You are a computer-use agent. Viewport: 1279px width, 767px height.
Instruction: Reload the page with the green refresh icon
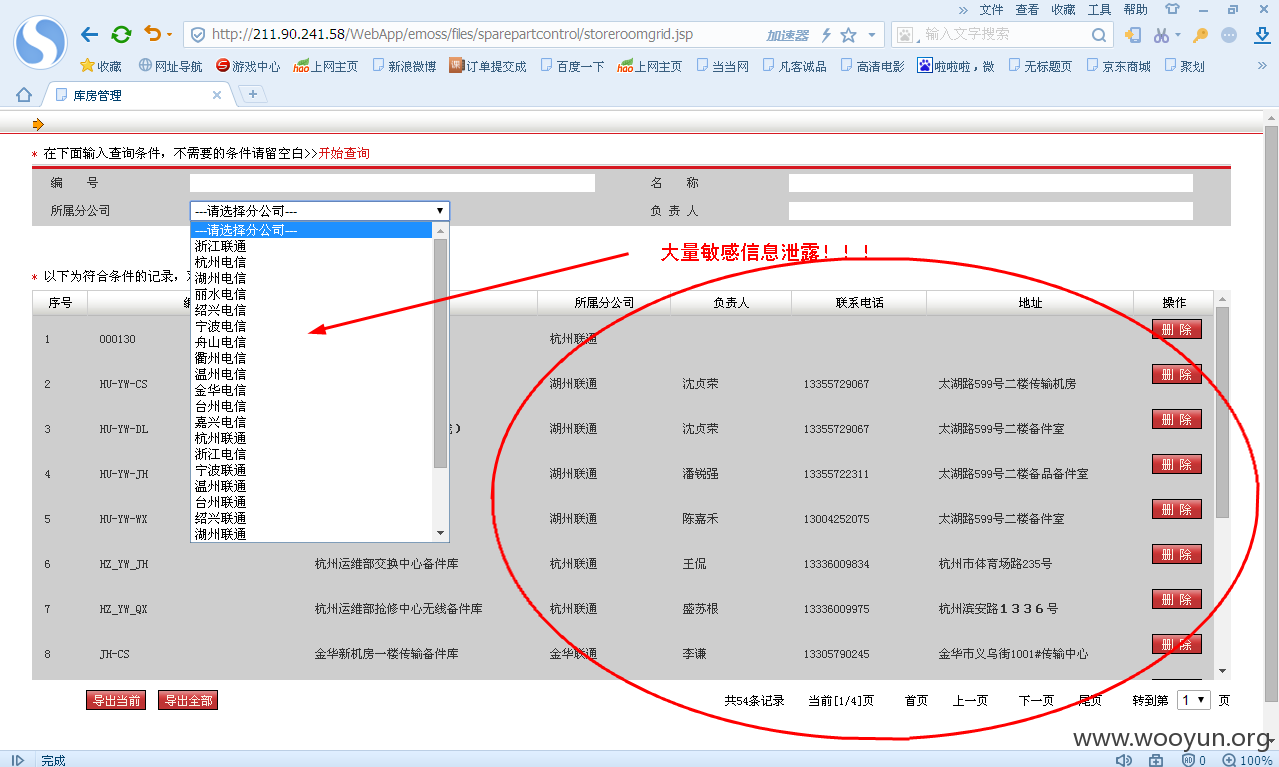tap(121, 35)
